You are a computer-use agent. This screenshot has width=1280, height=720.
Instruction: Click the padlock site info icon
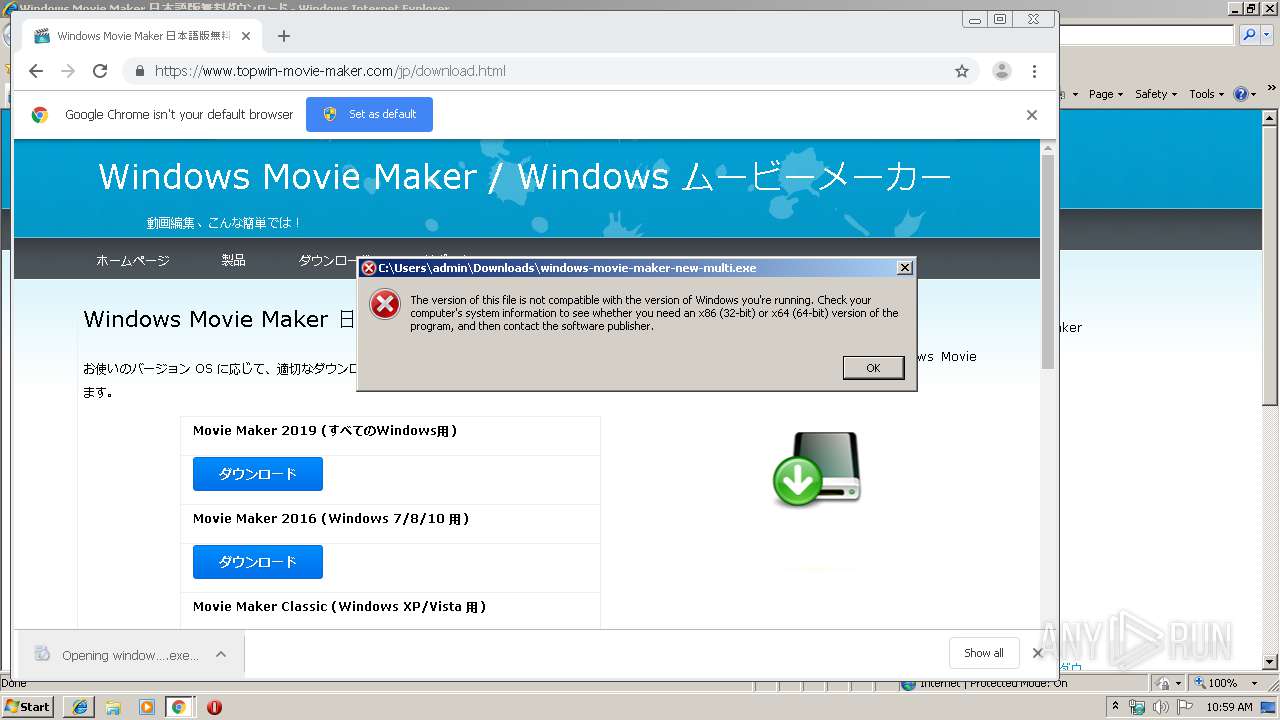(139, 71)
